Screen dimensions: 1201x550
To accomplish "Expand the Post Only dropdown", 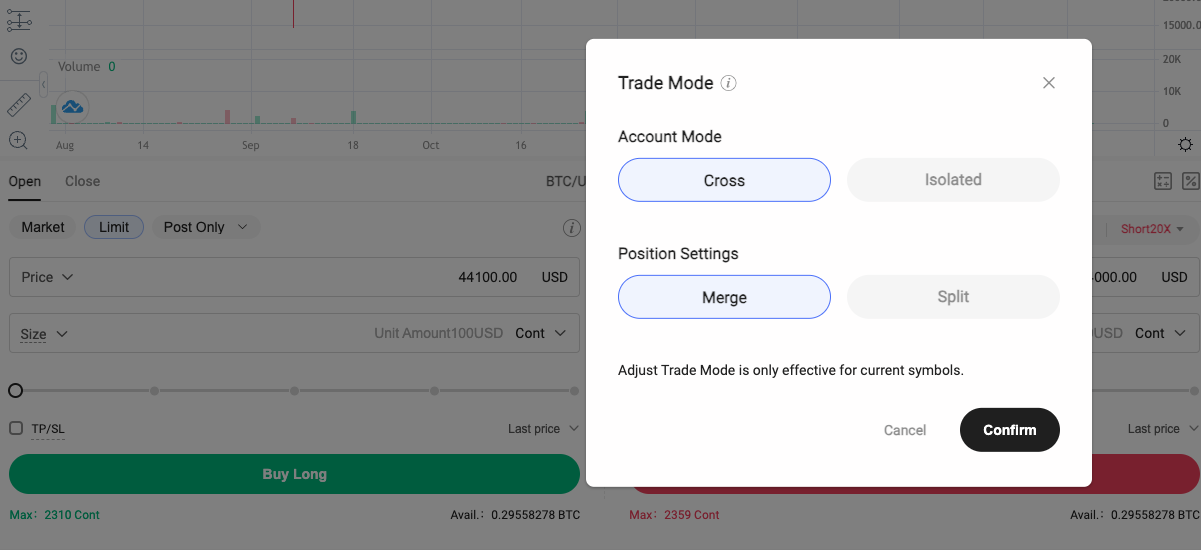I will click(205, 227).
